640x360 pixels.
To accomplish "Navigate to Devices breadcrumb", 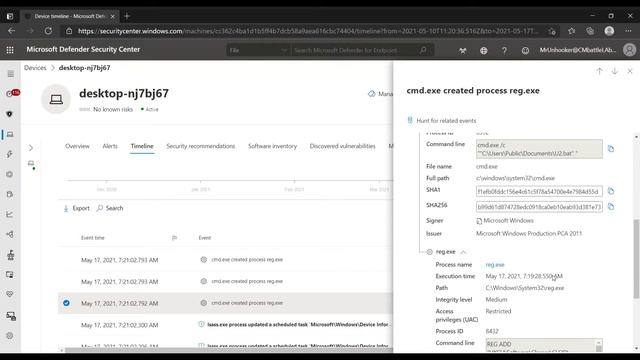I will pos(35,68).
